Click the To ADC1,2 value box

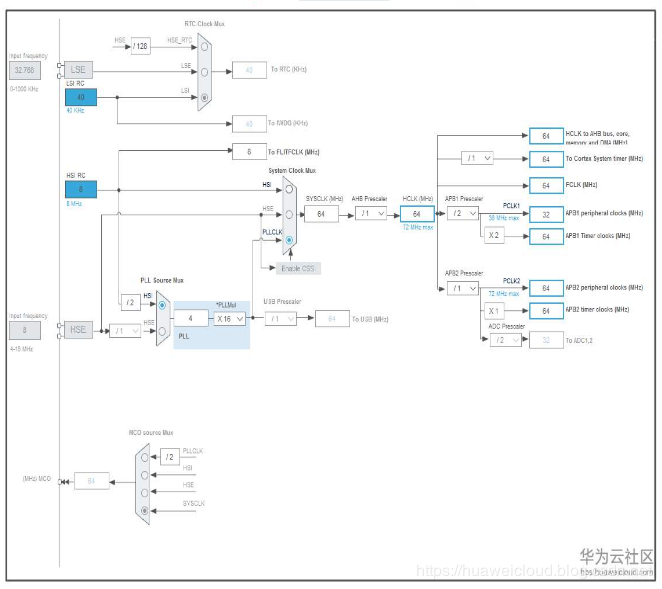pyautogui.click(x=546, y=340)
